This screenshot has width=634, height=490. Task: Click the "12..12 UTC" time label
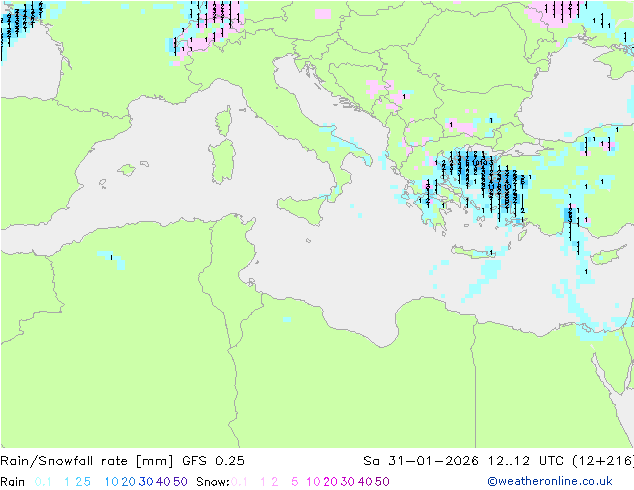pos(526,461)
